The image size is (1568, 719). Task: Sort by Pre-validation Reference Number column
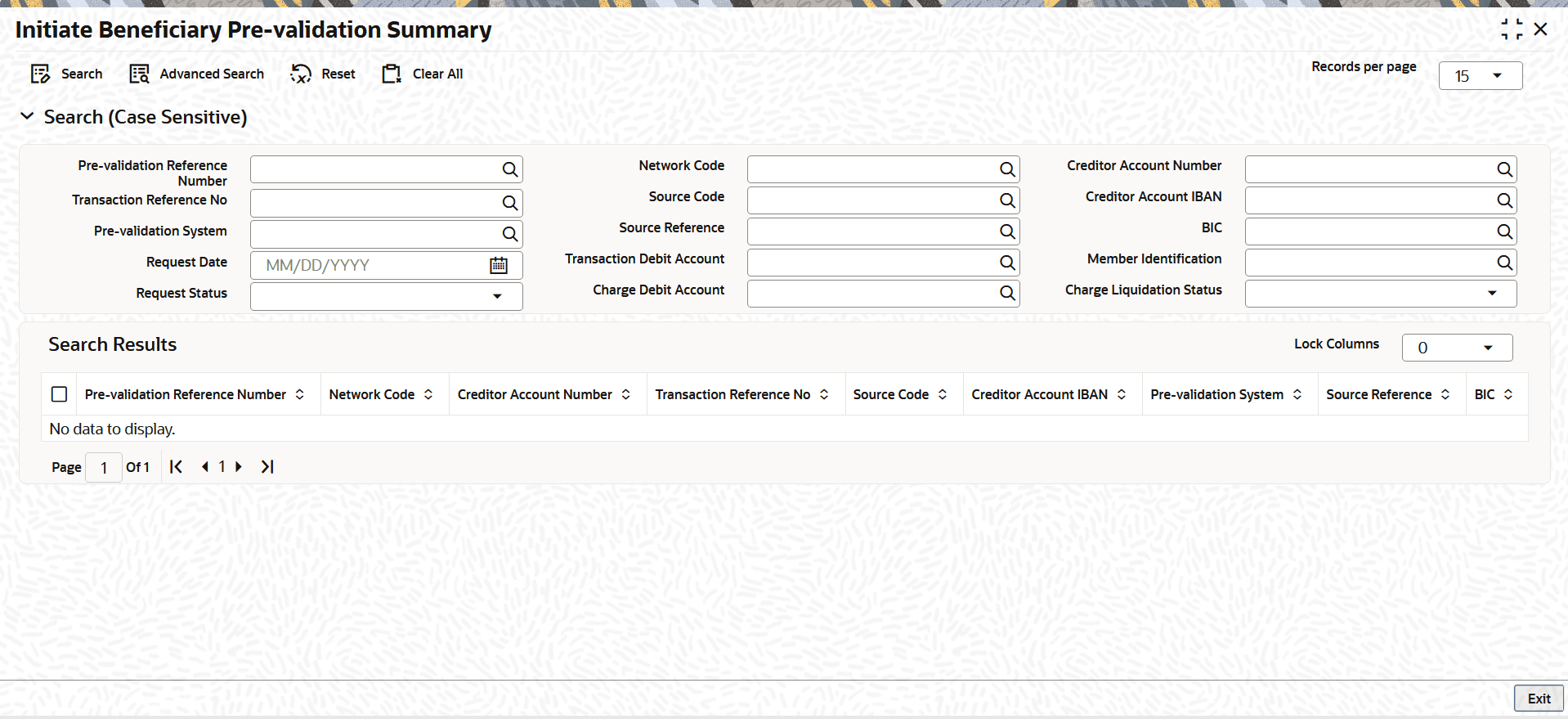click(300, 394)
